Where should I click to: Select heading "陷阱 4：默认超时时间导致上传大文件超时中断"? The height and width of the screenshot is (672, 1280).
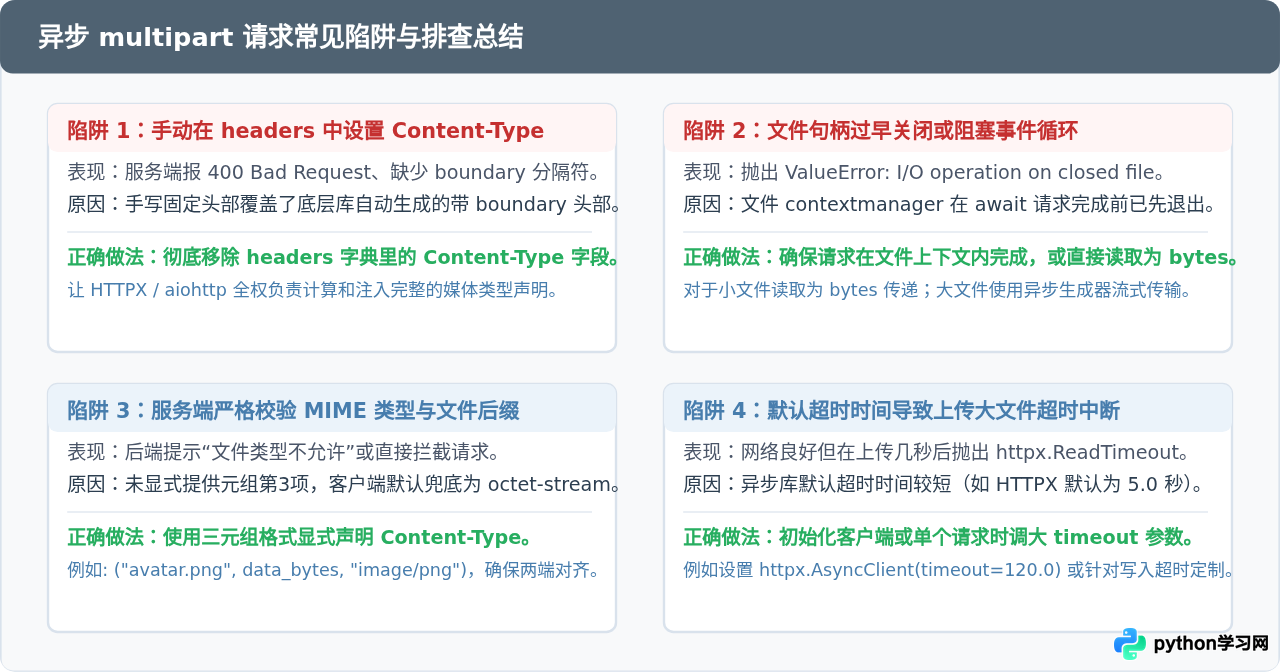(x=901, y=410)
